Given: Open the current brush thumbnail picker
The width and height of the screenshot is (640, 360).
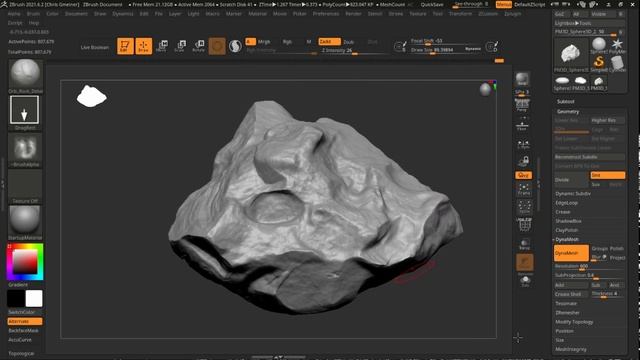Looking at the screenshot, I should (25, 74).
